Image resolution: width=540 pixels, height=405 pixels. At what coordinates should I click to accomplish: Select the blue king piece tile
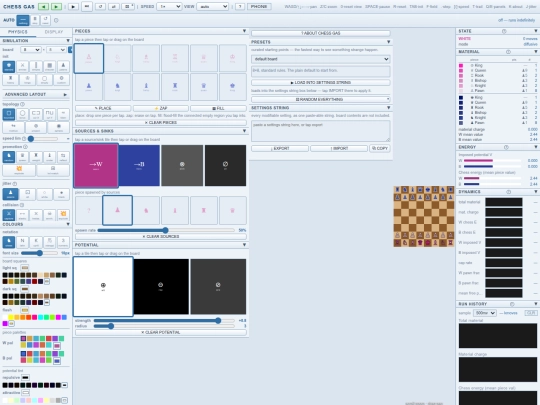[x=232, y=87]
